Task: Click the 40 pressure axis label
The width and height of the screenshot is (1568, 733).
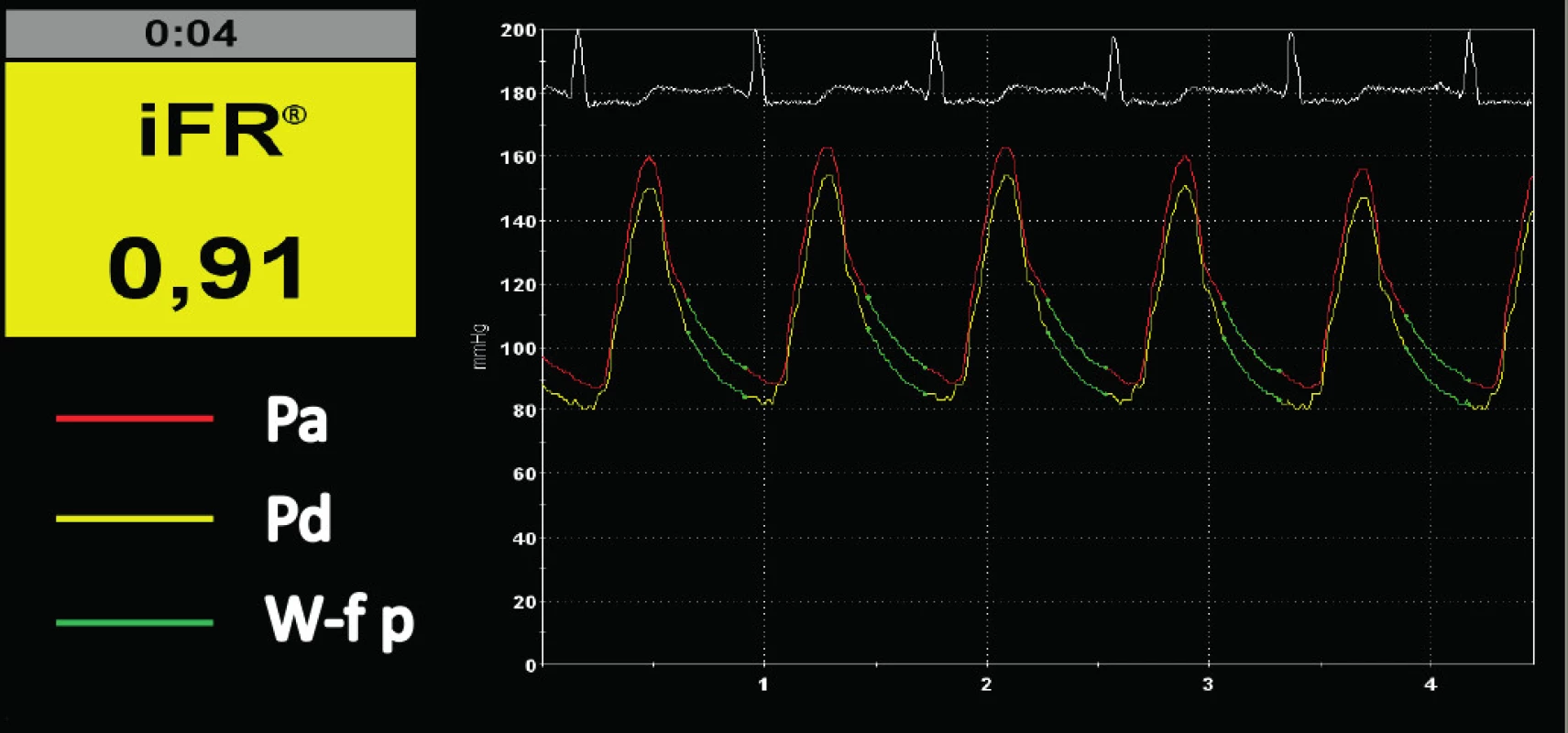Action: point(524,539)
